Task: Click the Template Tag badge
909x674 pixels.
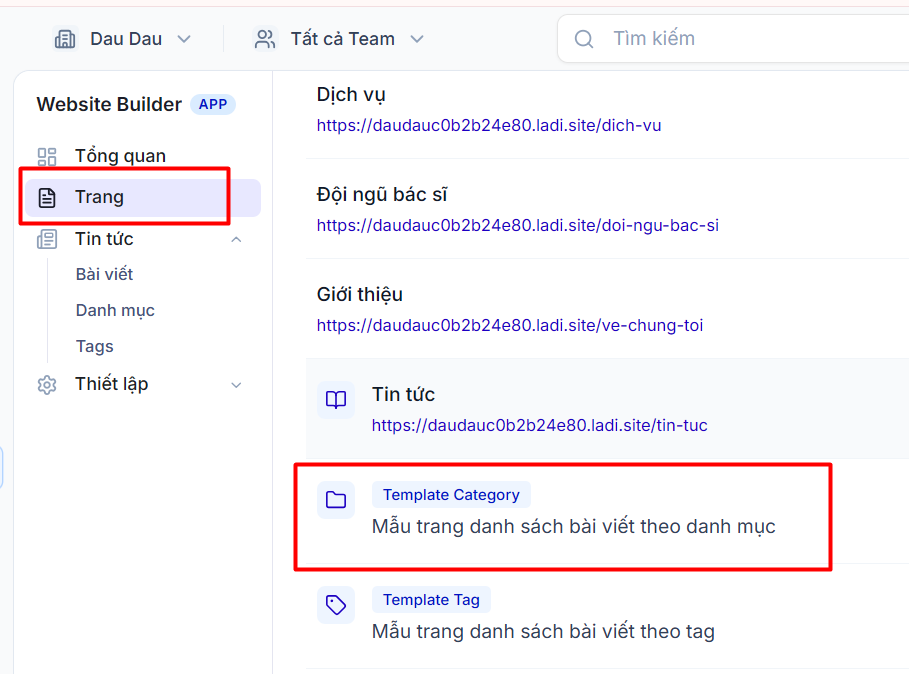Action: click(431, 600)
